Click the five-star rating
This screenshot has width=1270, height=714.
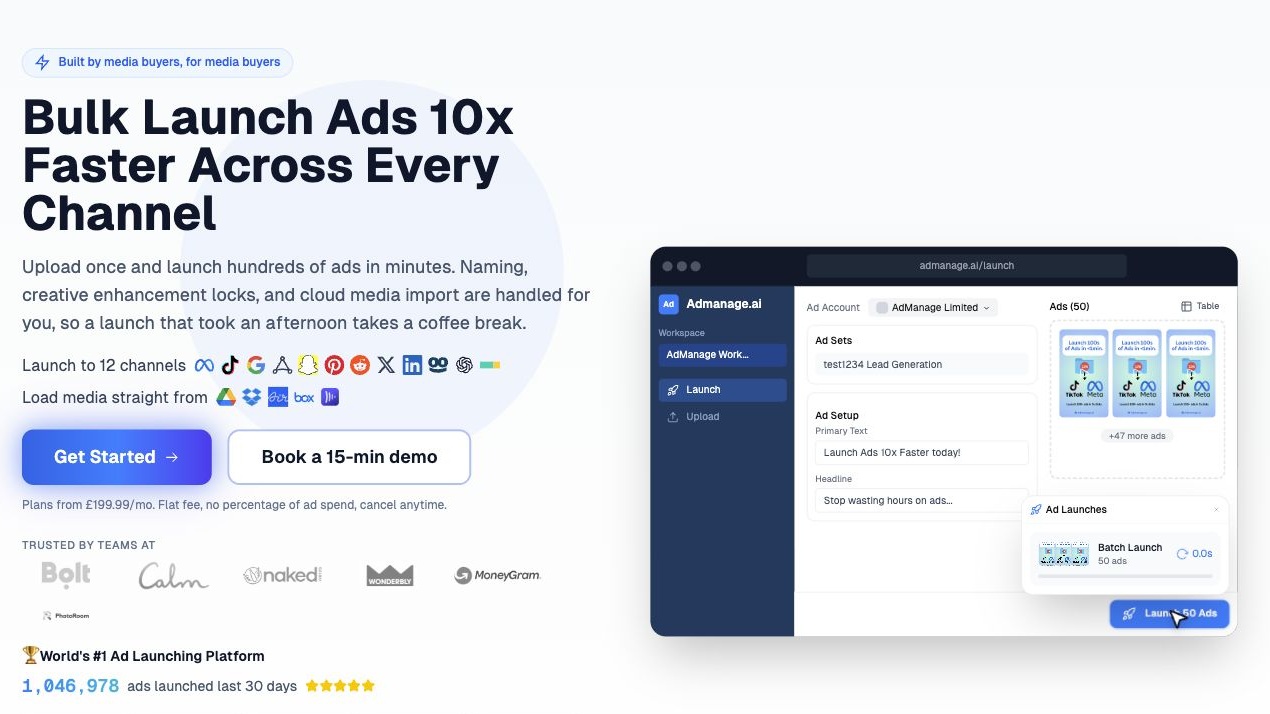[x=340, y=686]
